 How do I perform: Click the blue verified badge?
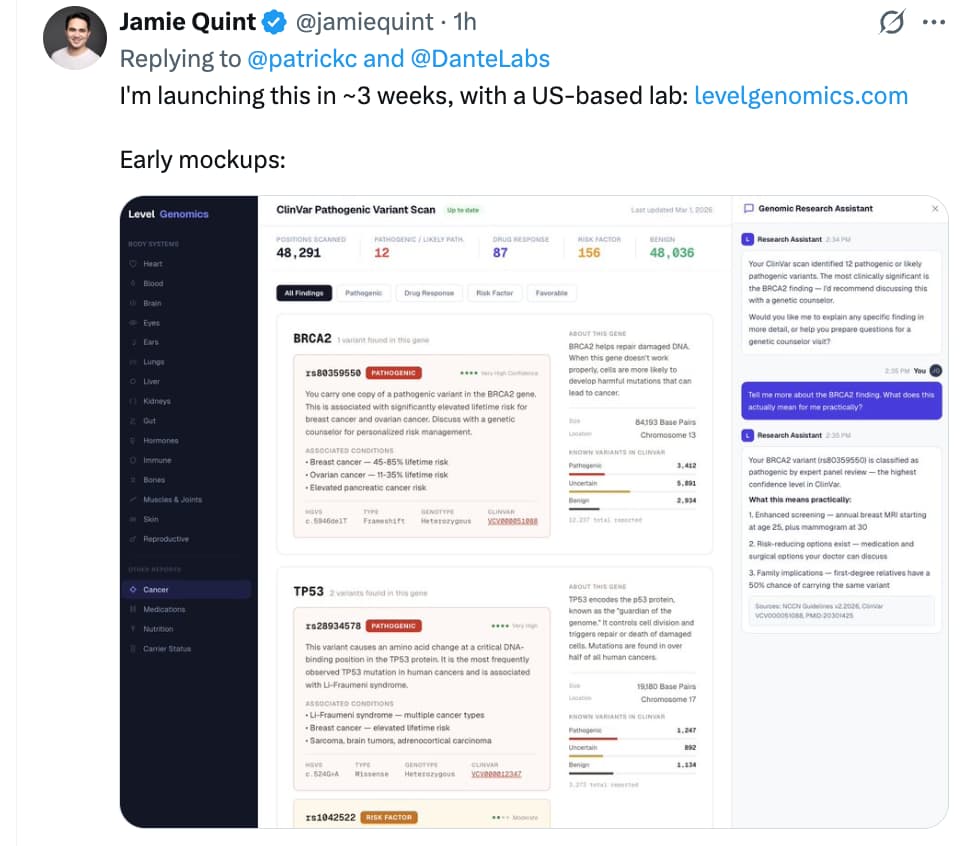[272, 22]
